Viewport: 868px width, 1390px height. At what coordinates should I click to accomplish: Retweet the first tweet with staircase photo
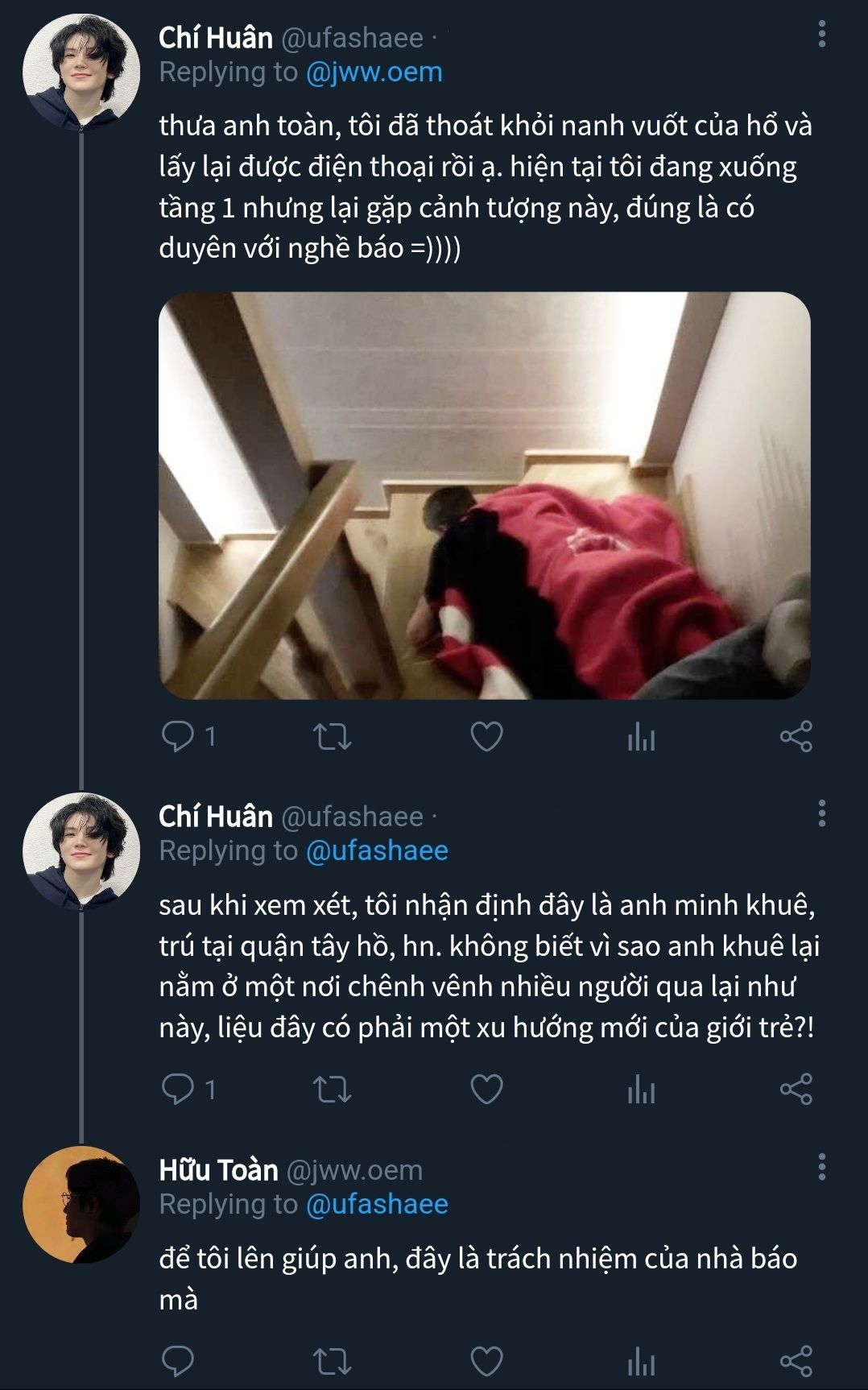click(x=332, y=736)
